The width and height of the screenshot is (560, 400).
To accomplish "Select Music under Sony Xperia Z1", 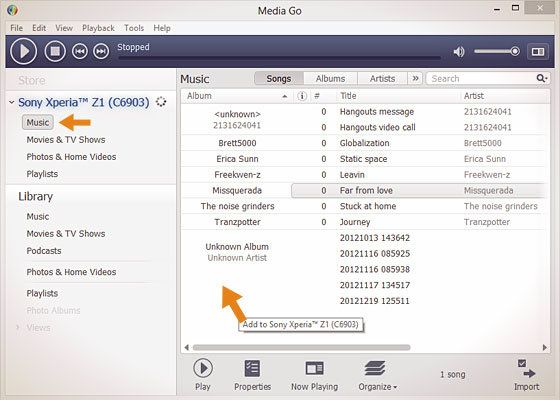I will 38,122.
